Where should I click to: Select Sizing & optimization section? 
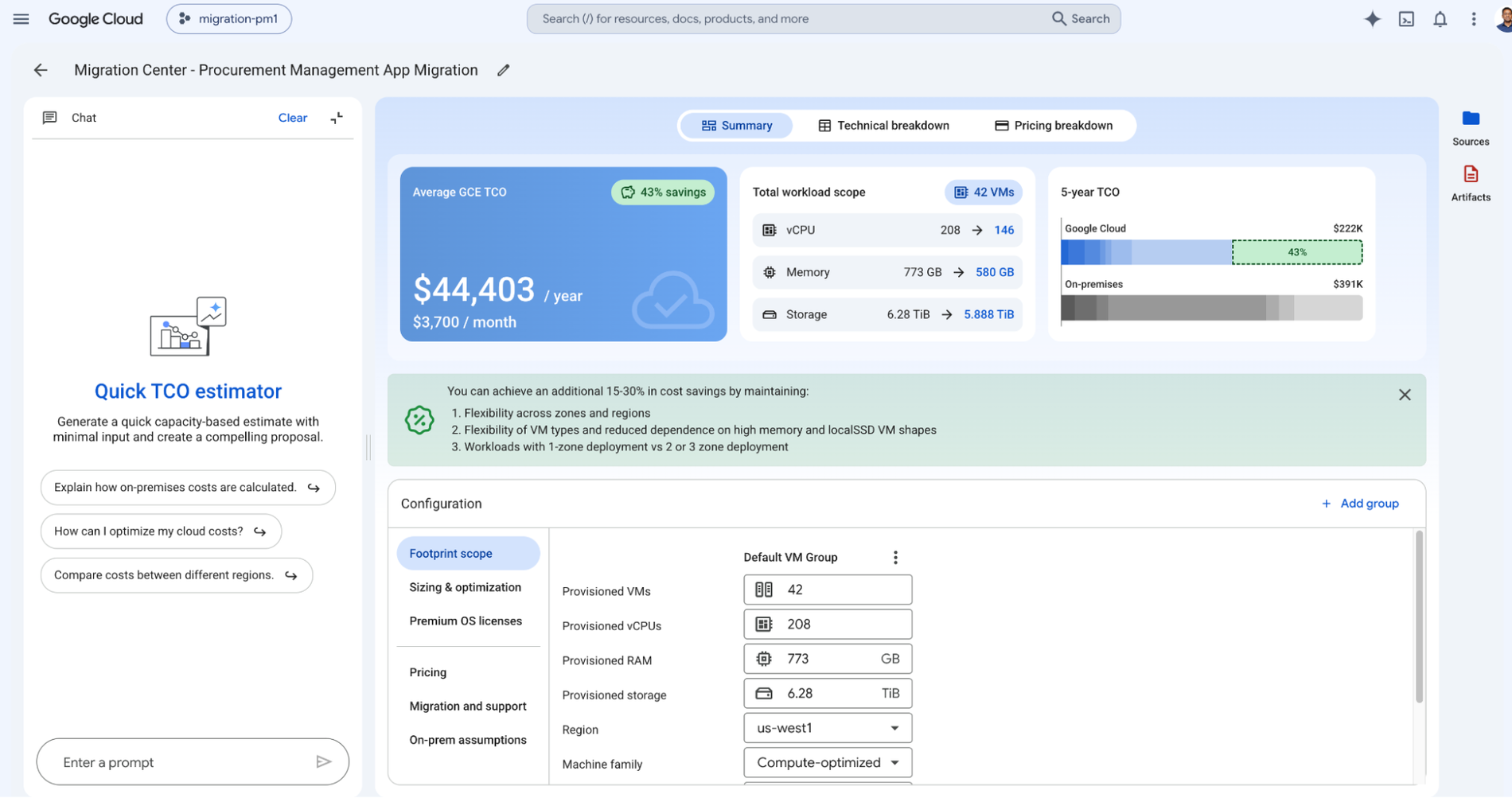coord(466,587)
